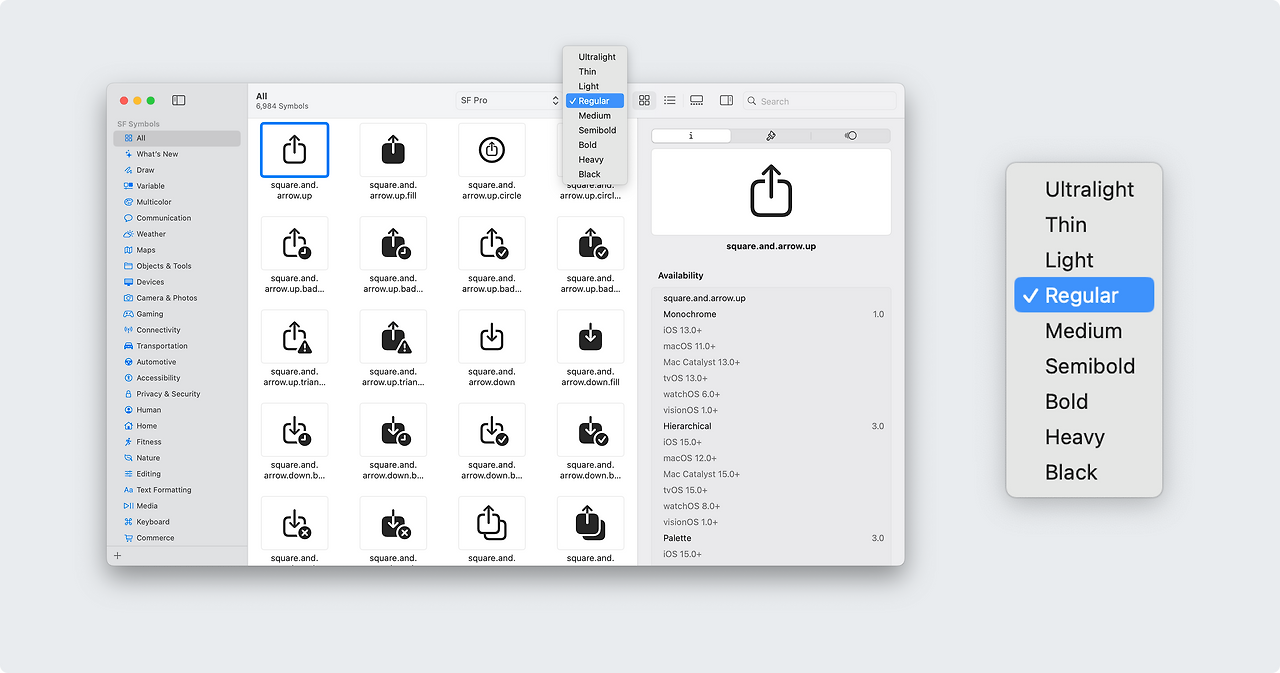The image size is (1280, 673).
Task: Choose Semibold in the small weight menu
Action: (x=595, y=130)
